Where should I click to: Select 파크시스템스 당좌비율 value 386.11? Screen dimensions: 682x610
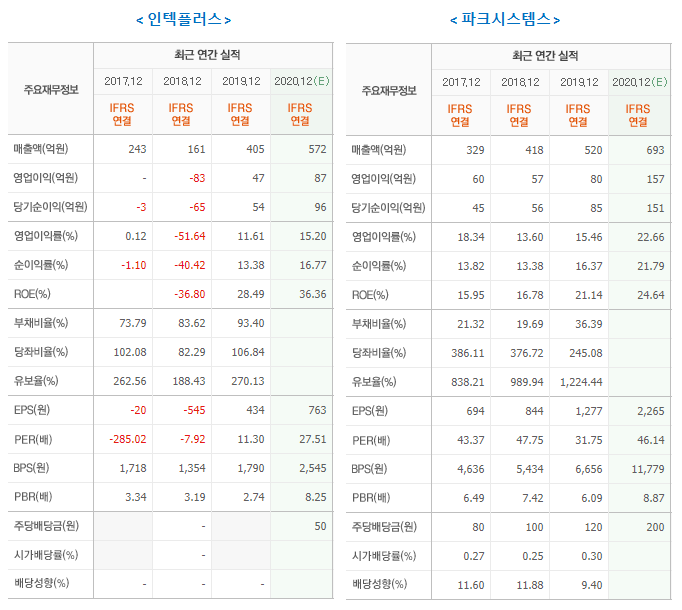[468, 353]
